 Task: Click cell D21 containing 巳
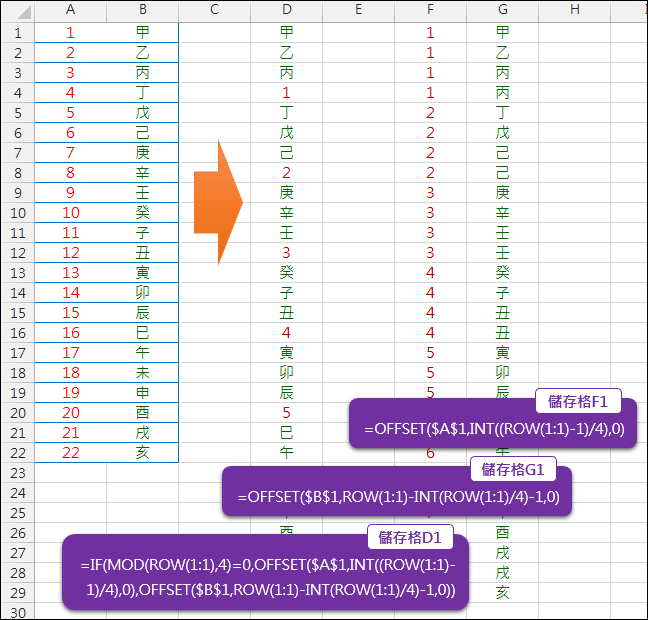[x=286, y=433]
